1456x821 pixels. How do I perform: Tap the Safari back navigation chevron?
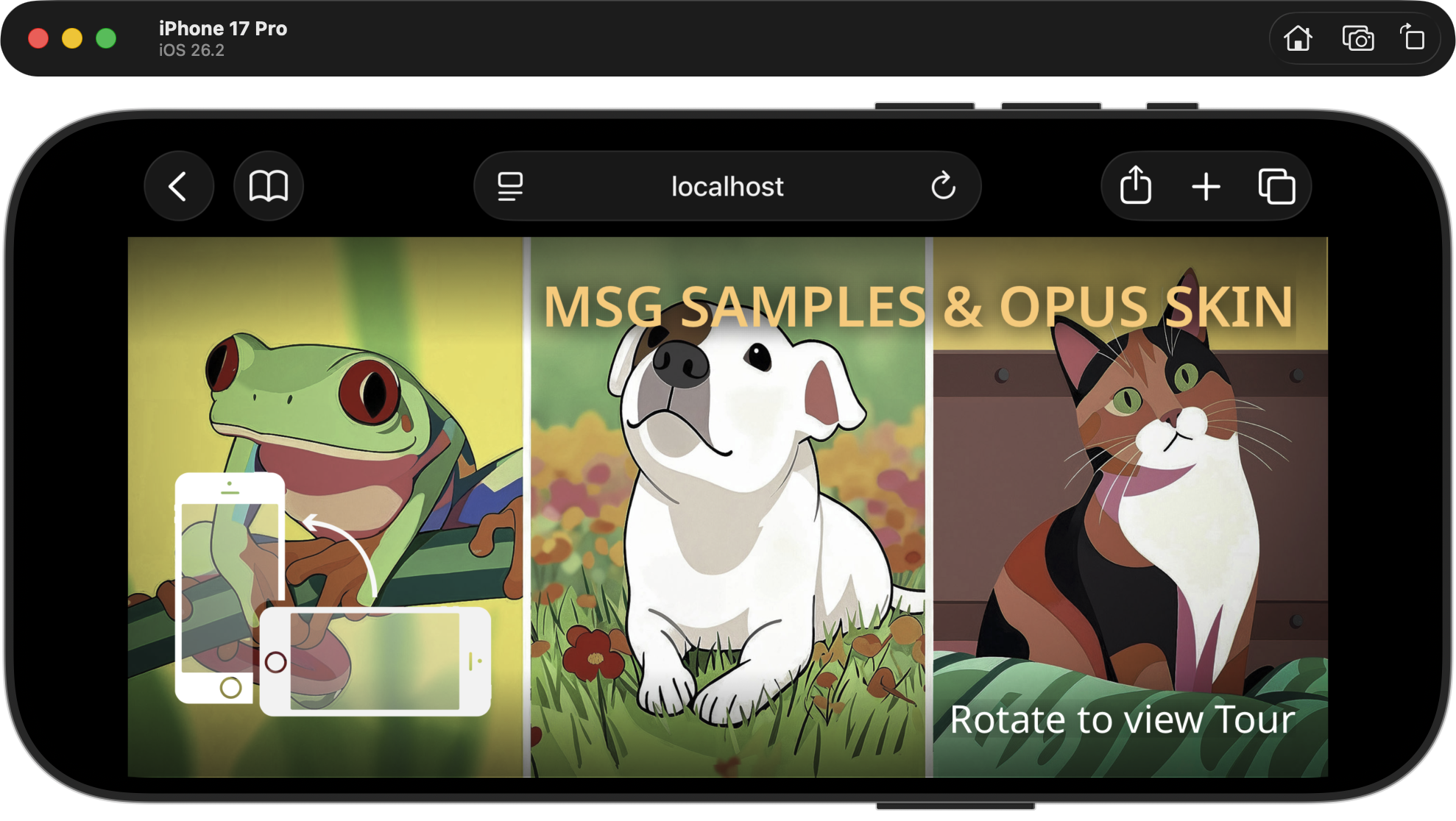click(179, 186)
